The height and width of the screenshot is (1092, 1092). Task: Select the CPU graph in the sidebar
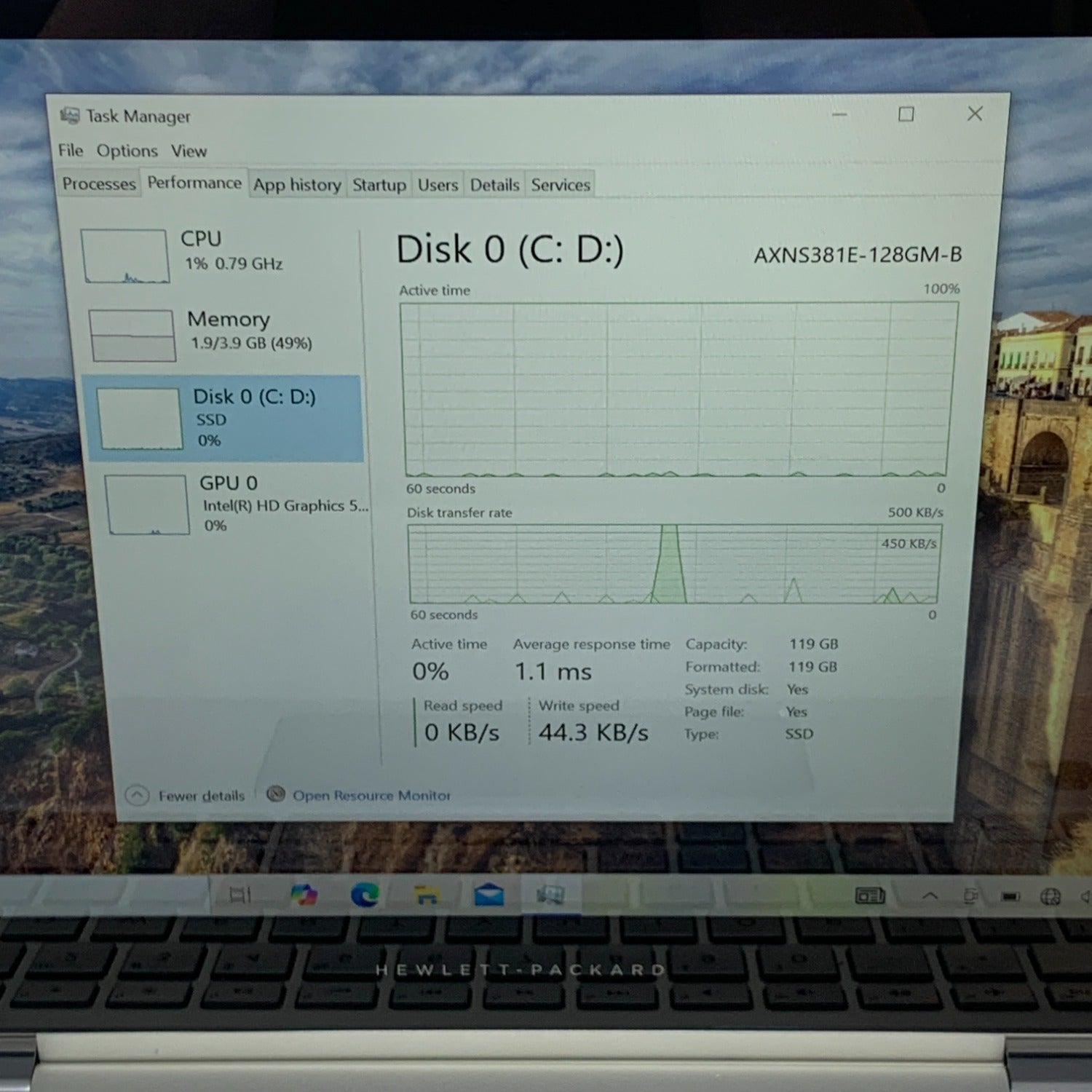[127, 256]
